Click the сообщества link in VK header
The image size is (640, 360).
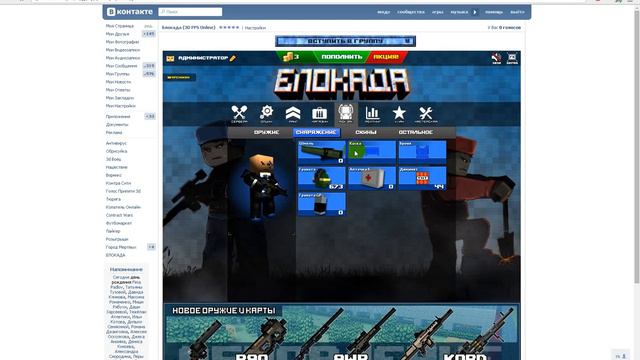(x=411, y=12)
